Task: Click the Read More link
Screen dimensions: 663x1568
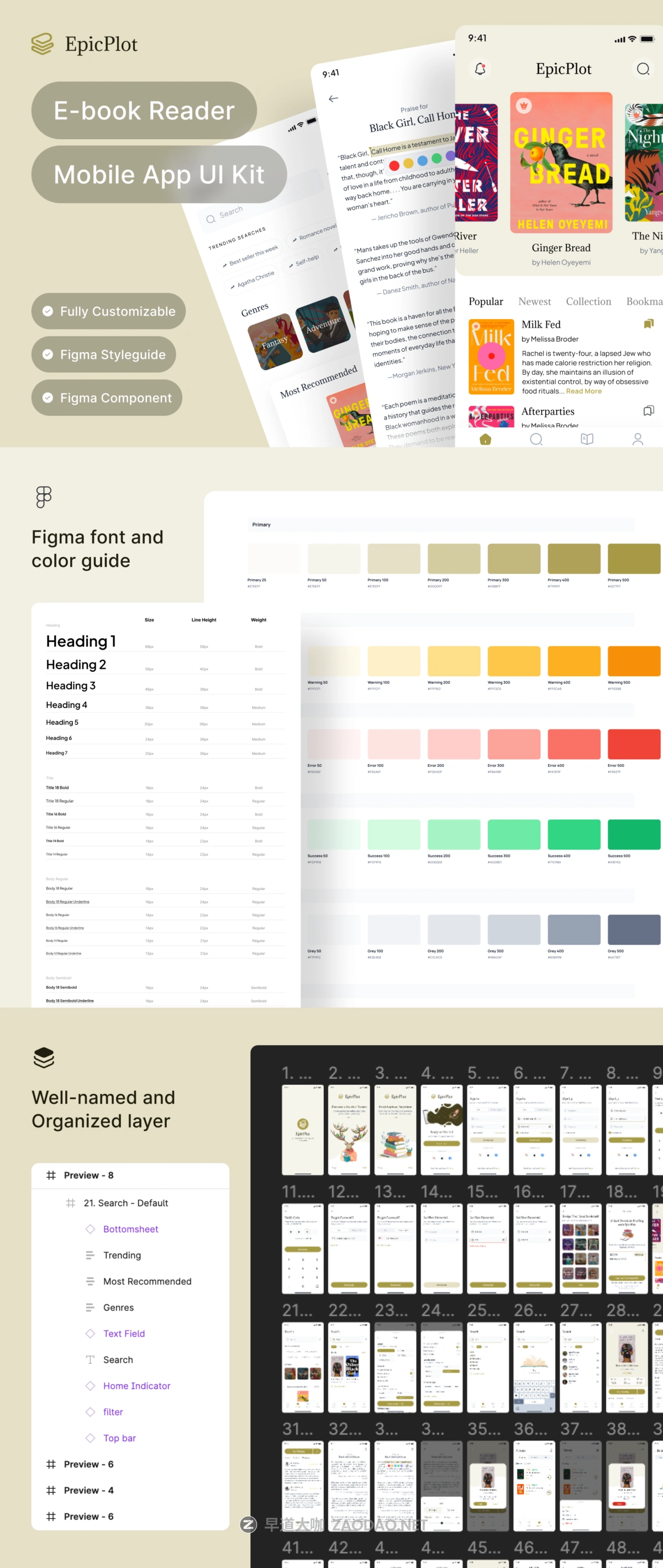Action: 583,391
